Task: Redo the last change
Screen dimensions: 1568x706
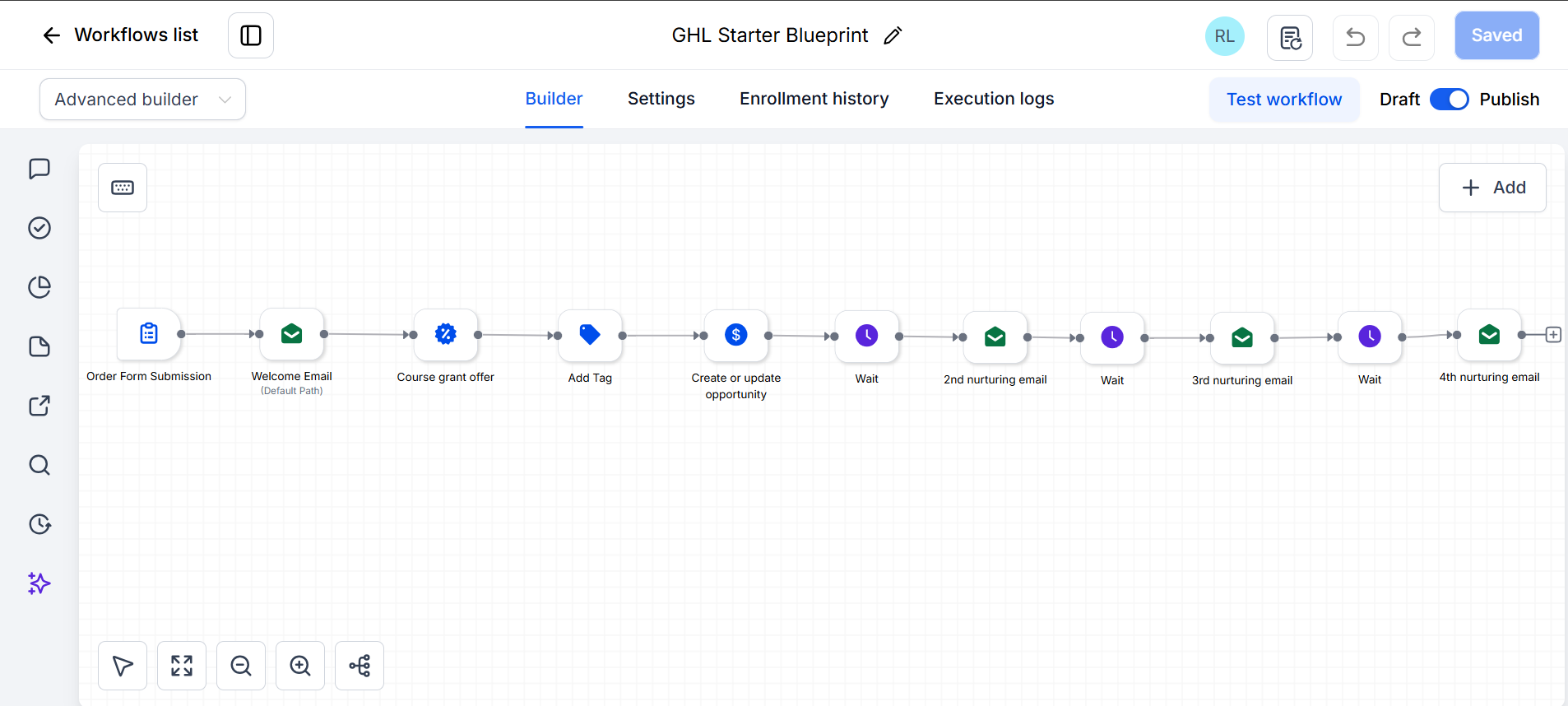Action: (x=1412, y=37)
